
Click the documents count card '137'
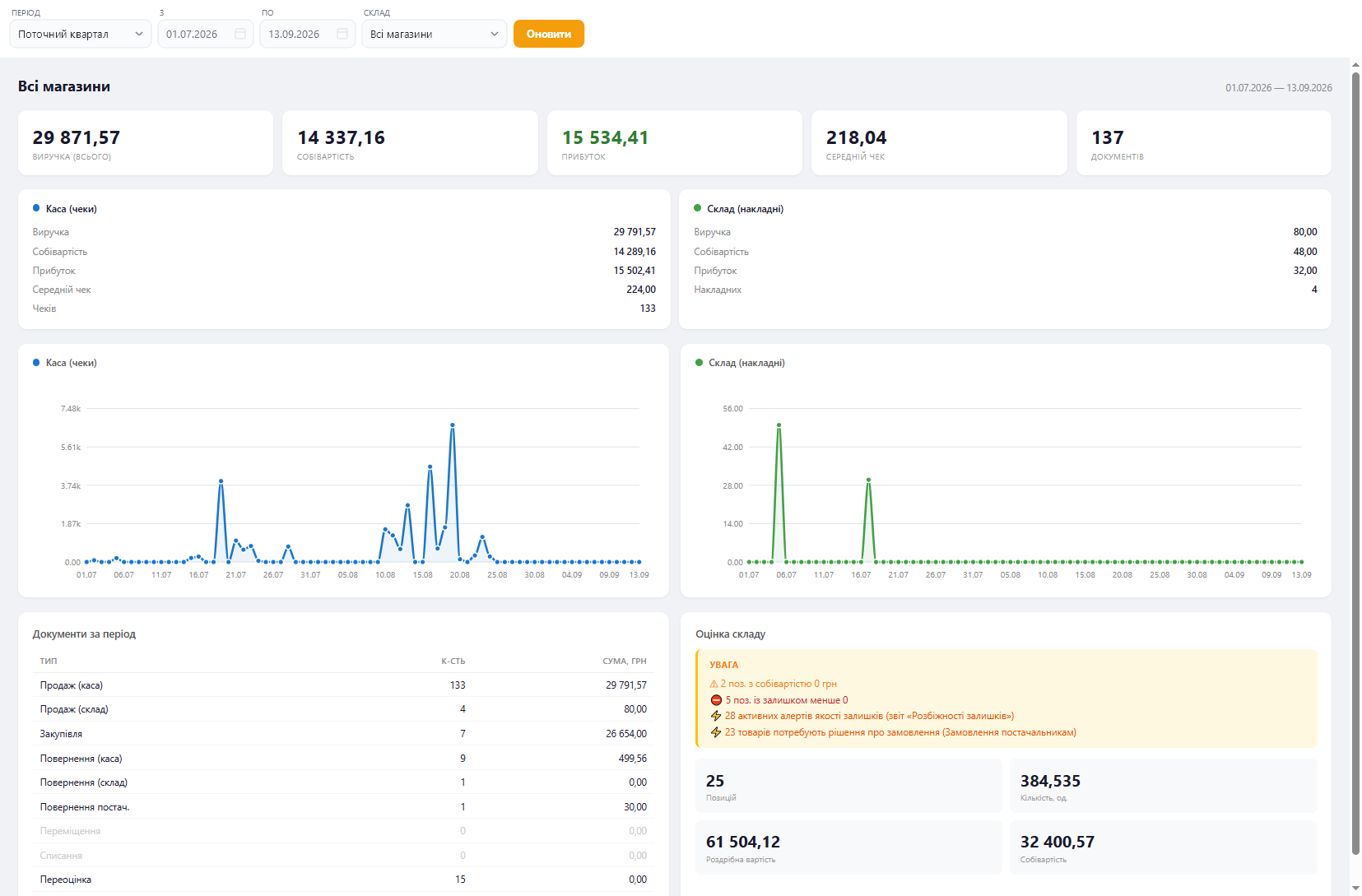pos(1204,143)
